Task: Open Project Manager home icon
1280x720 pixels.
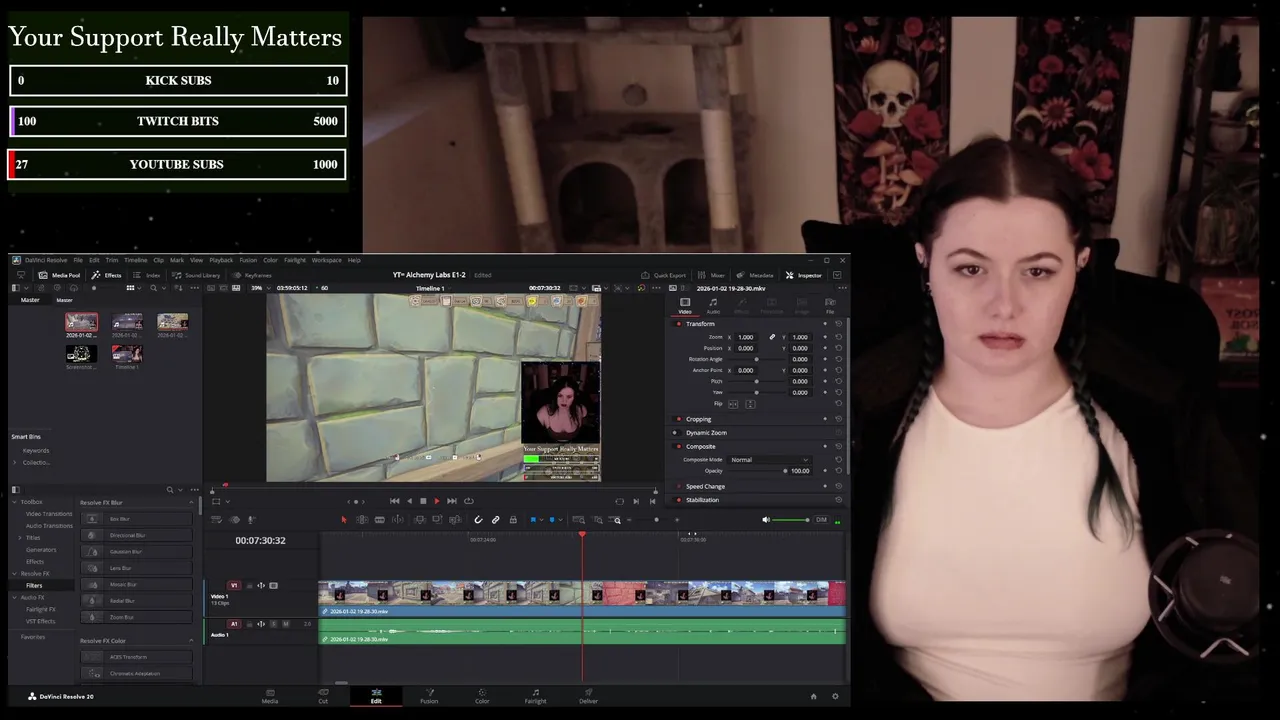Action: pos(813,696)
